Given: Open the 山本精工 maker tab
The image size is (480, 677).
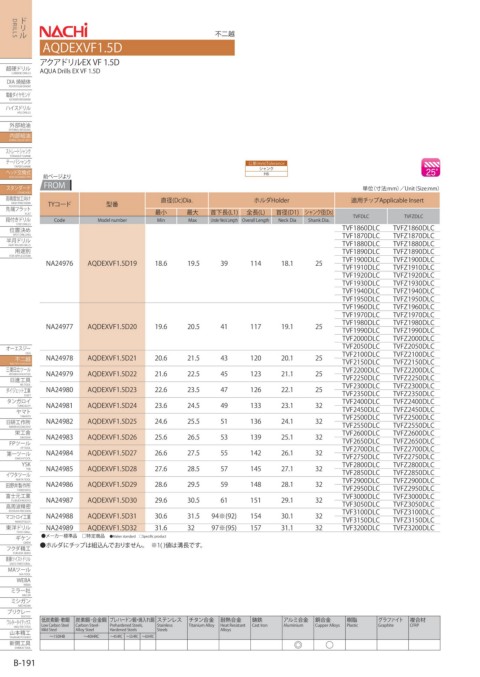Looking at the screenshot, I should coord(16,634).
